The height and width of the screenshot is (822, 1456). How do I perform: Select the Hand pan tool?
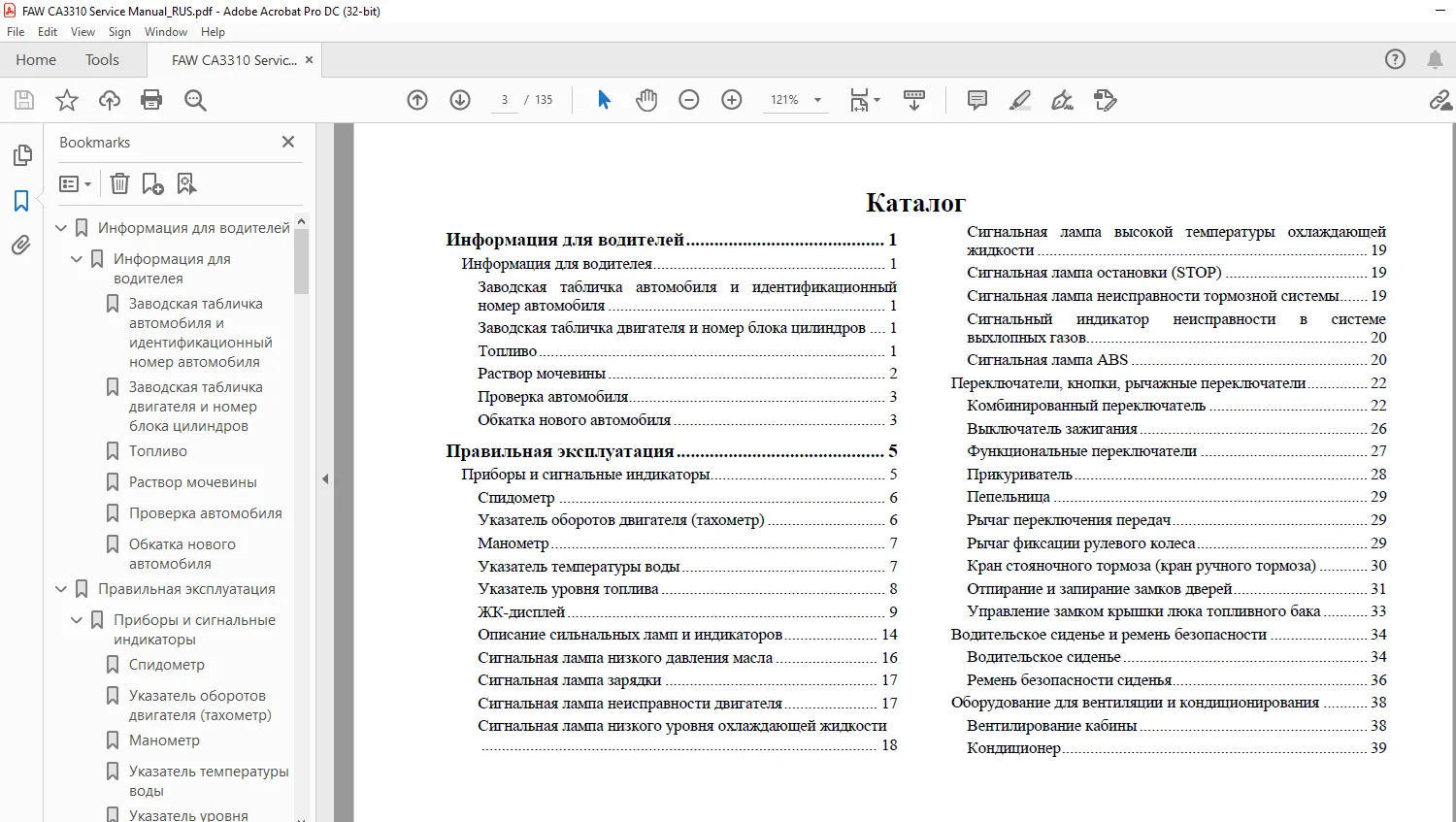pos(646,100)
